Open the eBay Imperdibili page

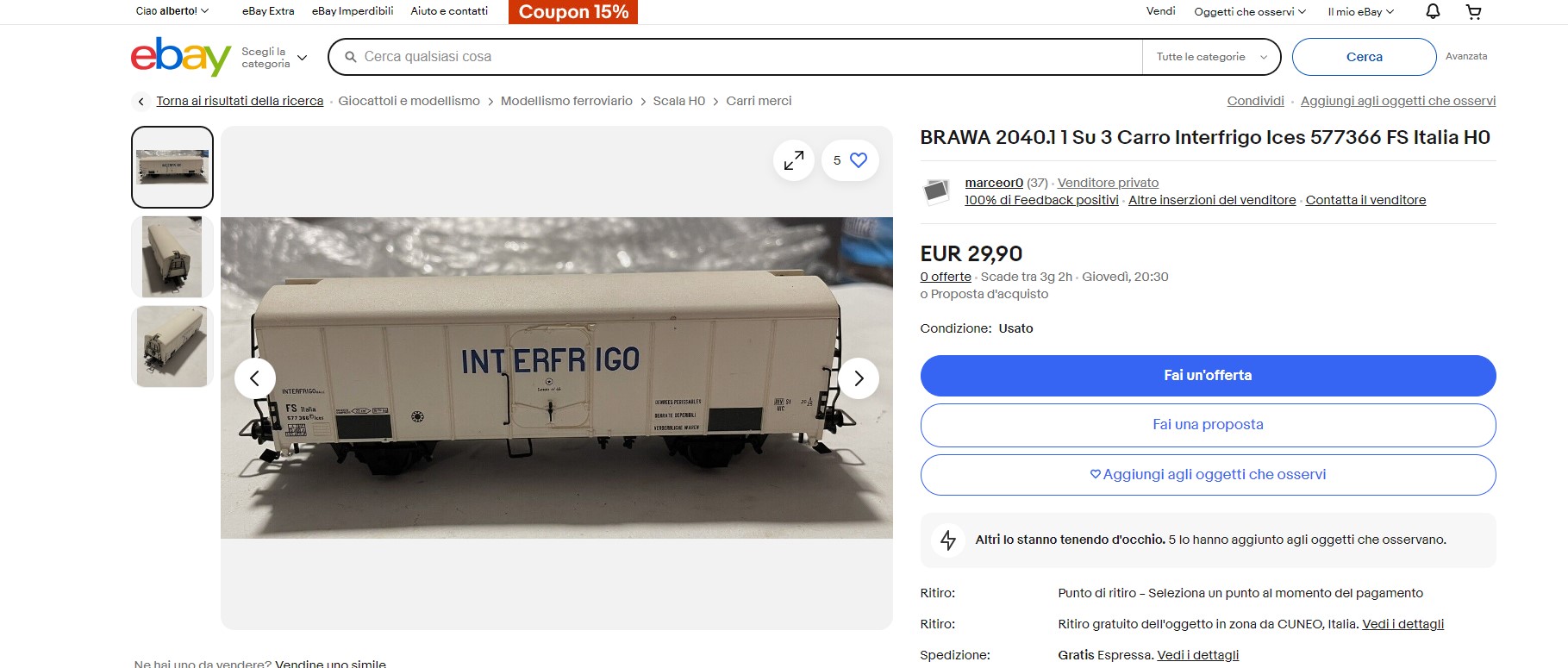click(353, 11)
